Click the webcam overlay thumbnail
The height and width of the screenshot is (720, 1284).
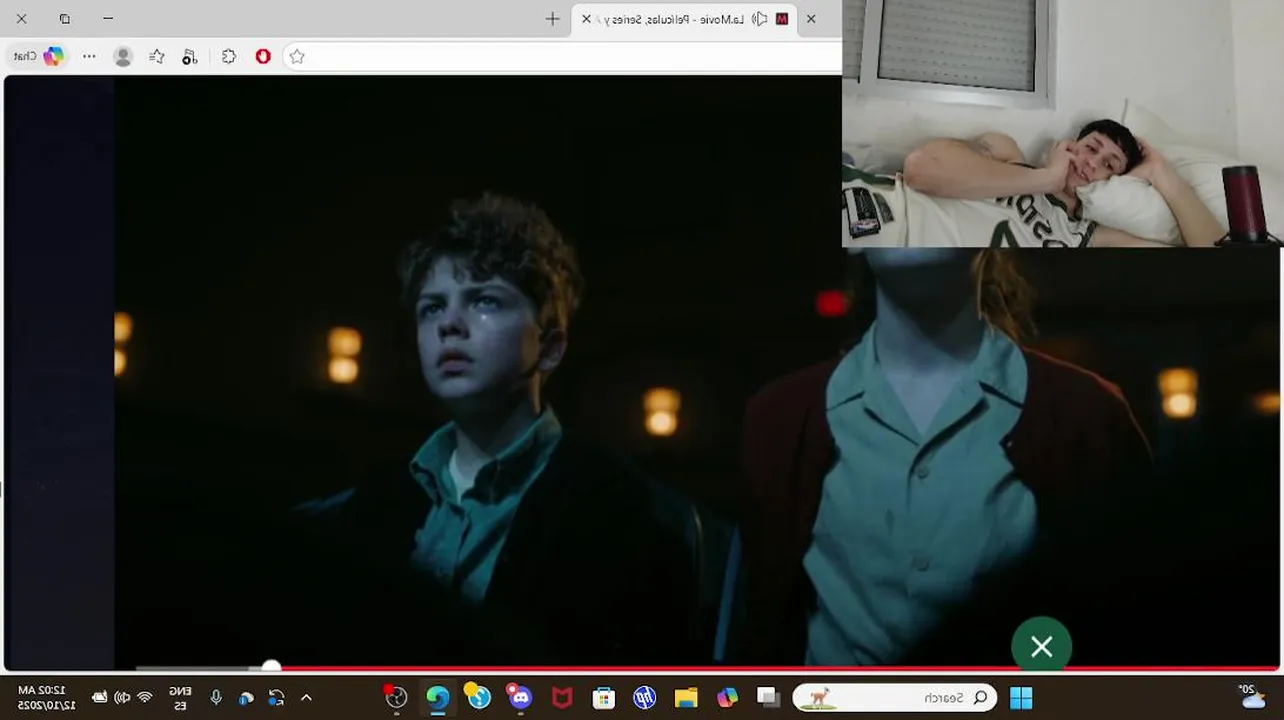1063,123
